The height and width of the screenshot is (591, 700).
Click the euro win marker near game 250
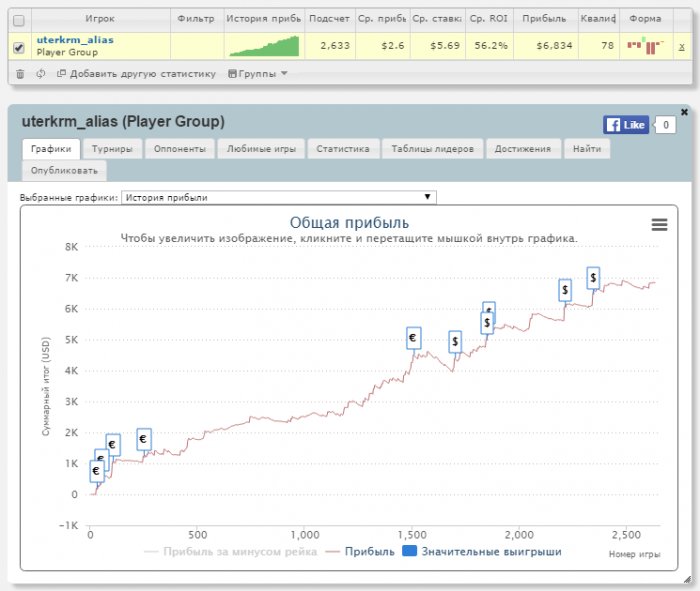pos(143,439)
